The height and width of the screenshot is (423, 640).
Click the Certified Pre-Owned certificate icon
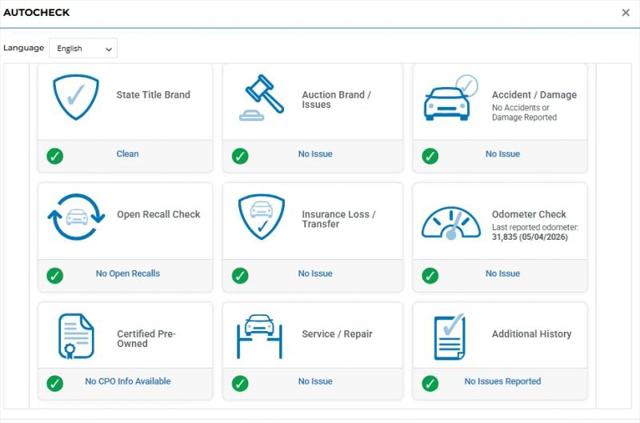tap(76, 336)
